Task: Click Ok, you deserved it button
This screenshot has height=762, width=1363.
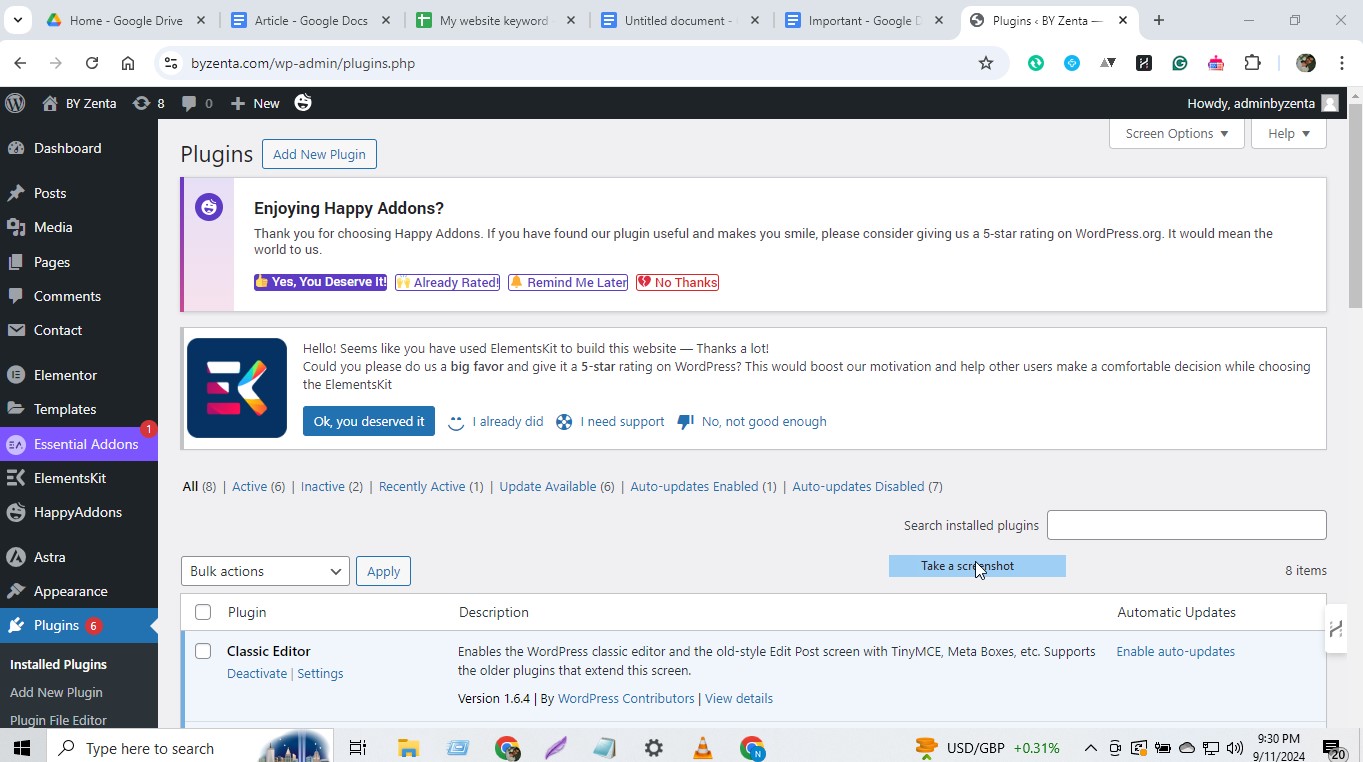Action: (x=369, y=421)
